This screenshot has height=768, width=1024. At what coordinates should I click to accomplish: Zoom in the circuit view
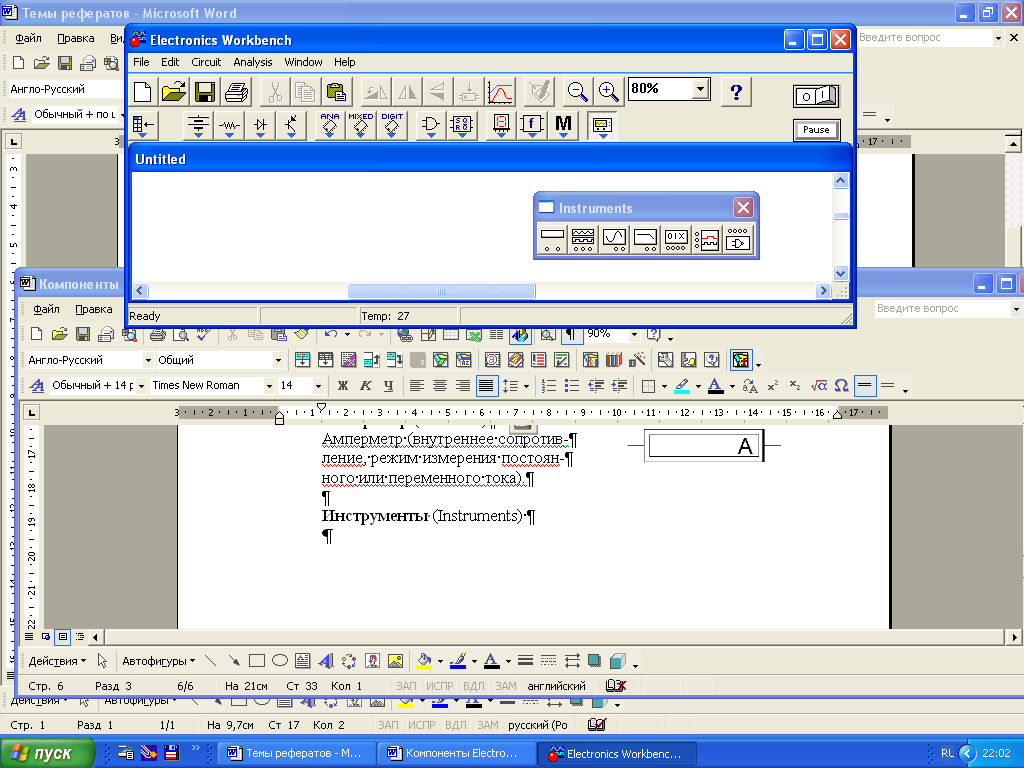[609, 91]
